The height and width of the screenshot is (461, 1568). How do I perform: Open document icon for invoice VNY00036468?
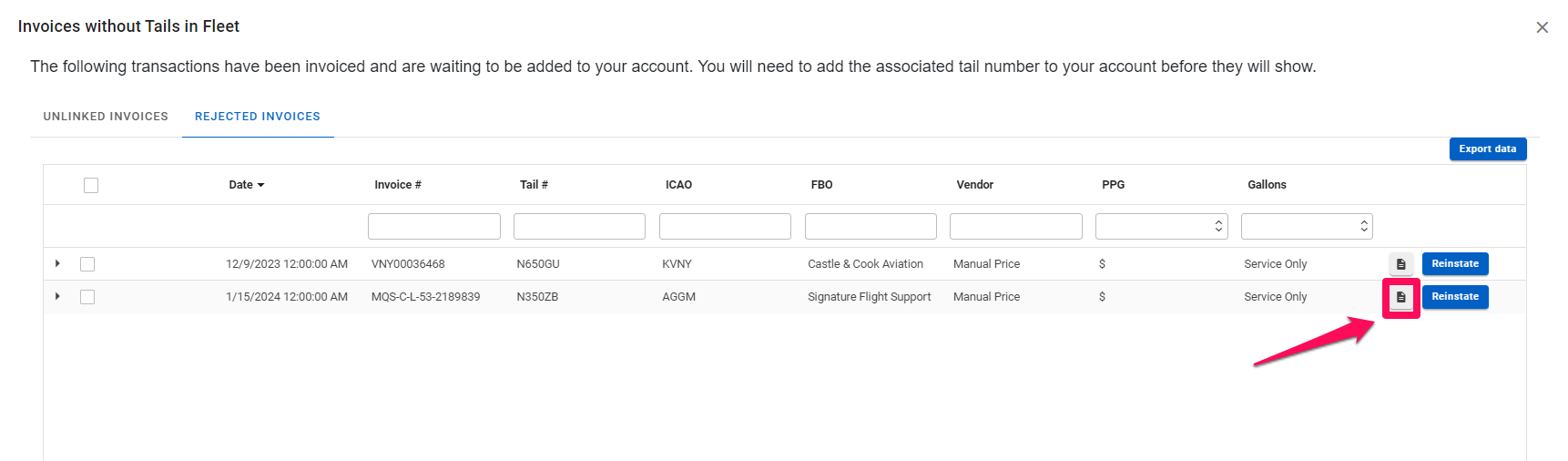point(1400,264)
